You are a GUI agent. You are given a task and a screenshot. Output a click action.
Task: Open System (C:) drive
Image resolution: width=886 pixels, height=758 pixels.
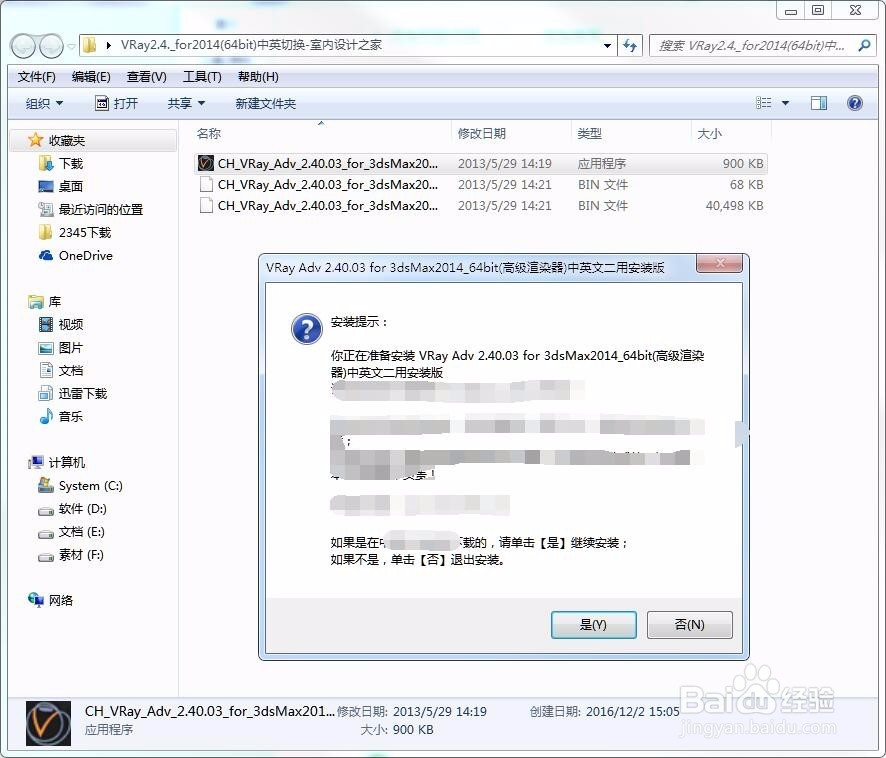click(x=80, y=486)
